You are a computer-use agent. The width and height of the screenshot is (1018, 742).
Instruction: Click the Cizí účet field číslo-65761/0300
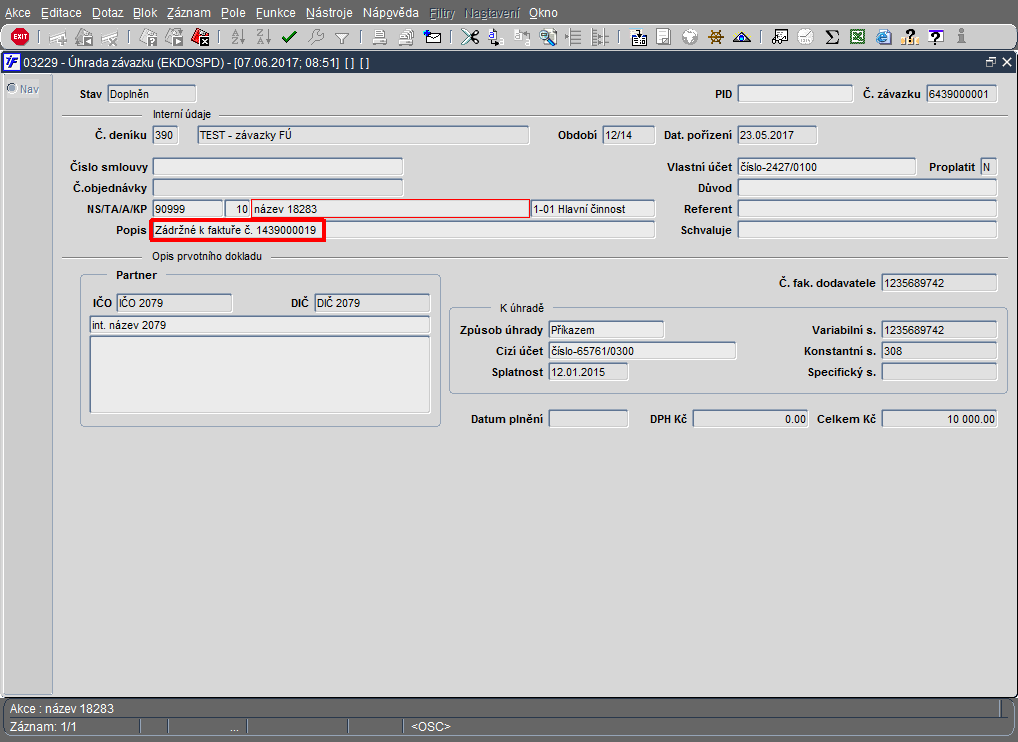coord(642,351)
